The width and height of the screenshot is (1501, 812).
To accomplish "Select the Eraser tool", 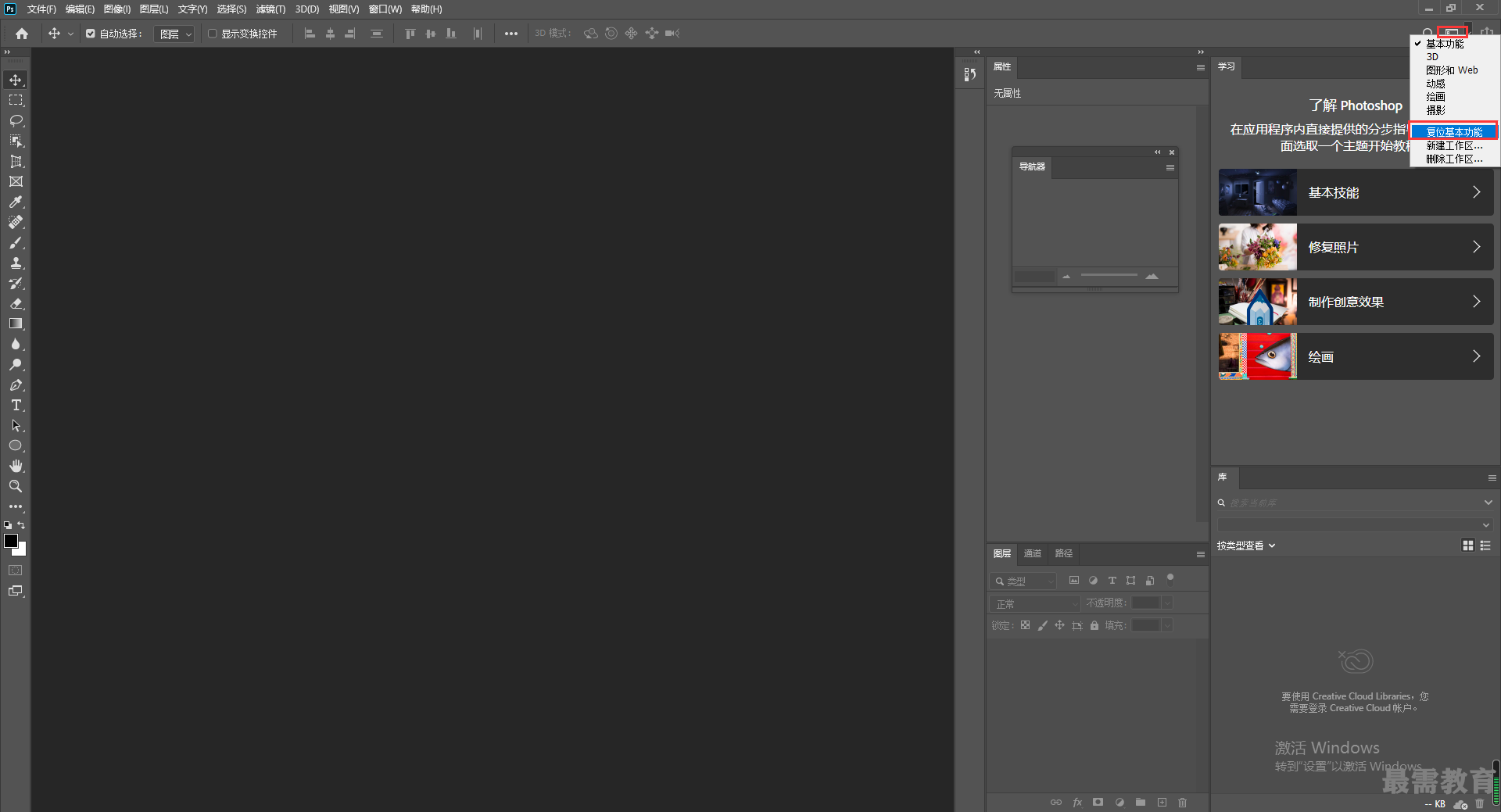I will [16, 303].
